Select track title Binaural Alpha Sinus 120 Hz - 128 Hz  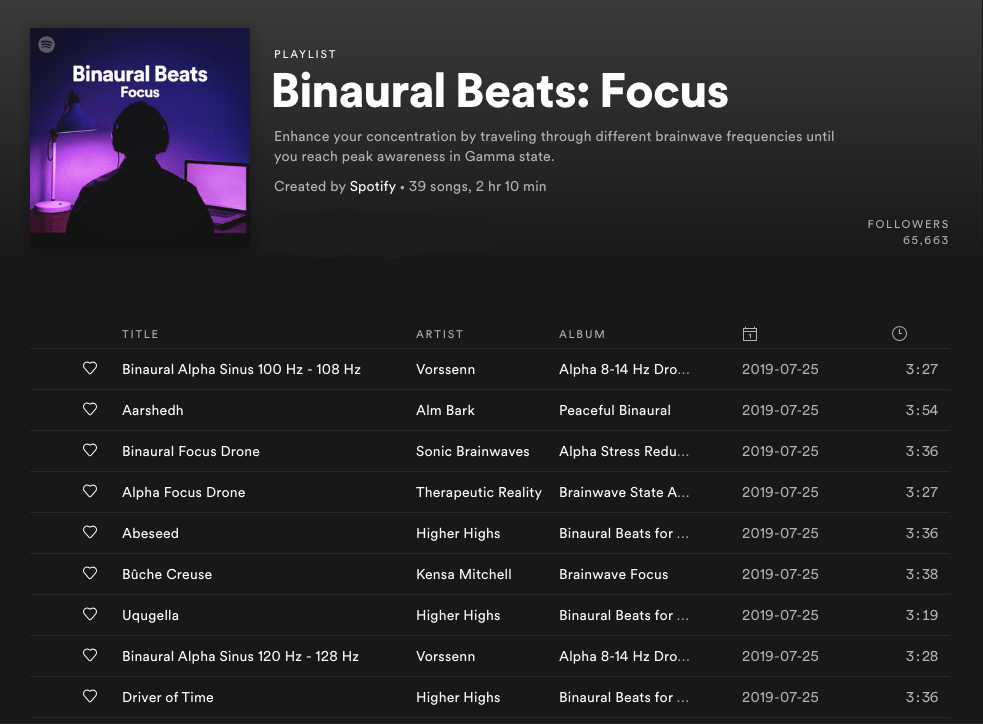tap(241, 656)
